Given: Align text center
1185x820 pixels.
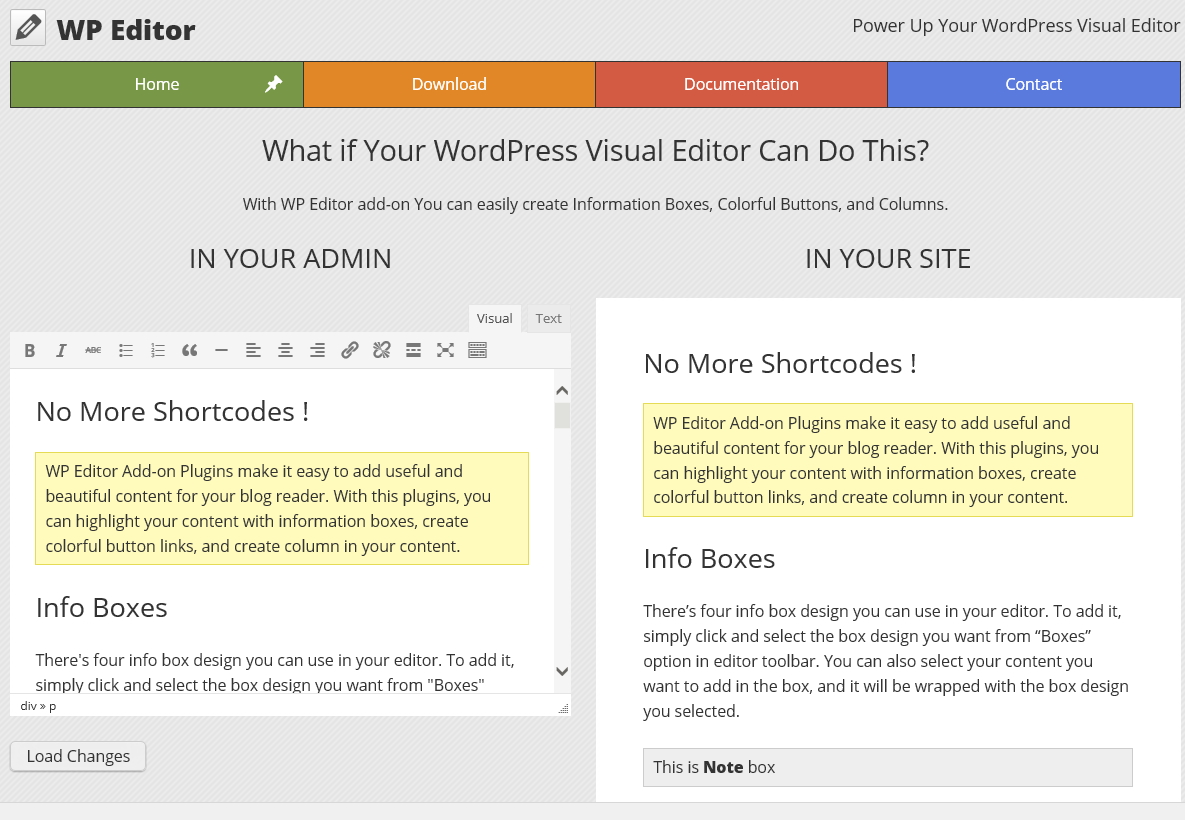Looking at the screenshot, I should point(285,351).
